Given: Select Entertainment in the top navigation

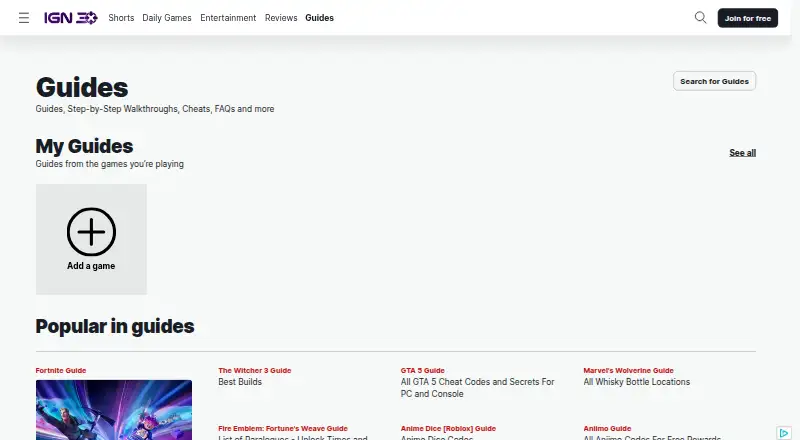Looking at the screenshot, I should click(228, 18).
